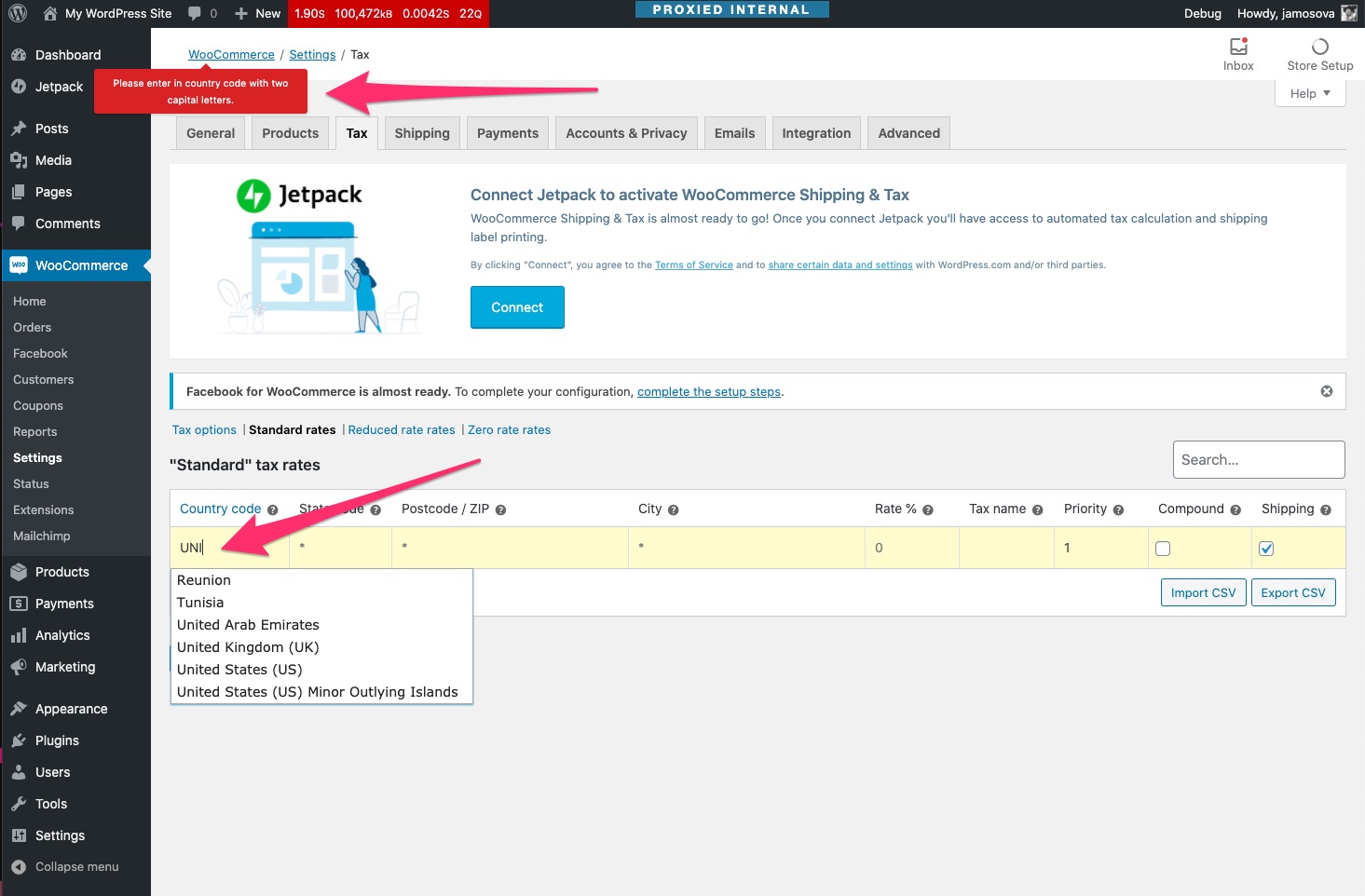Open the Marketing sidebar section
Screen dimensions: 1365x896
(64, 666)
